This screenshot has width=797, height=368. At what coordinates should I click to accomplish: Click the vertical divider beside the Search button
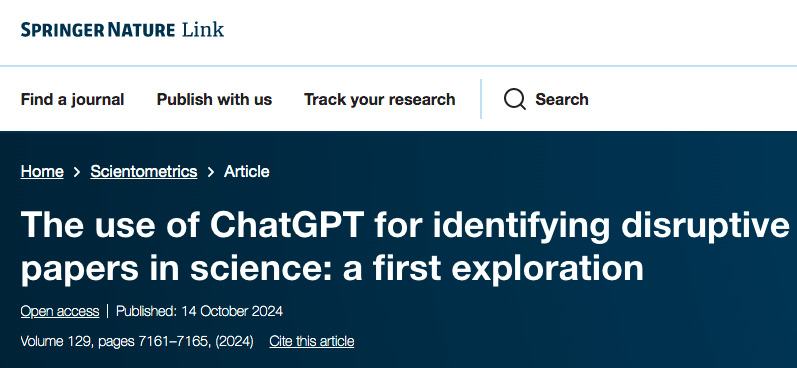pyautogui.click(x=481, y=99)
